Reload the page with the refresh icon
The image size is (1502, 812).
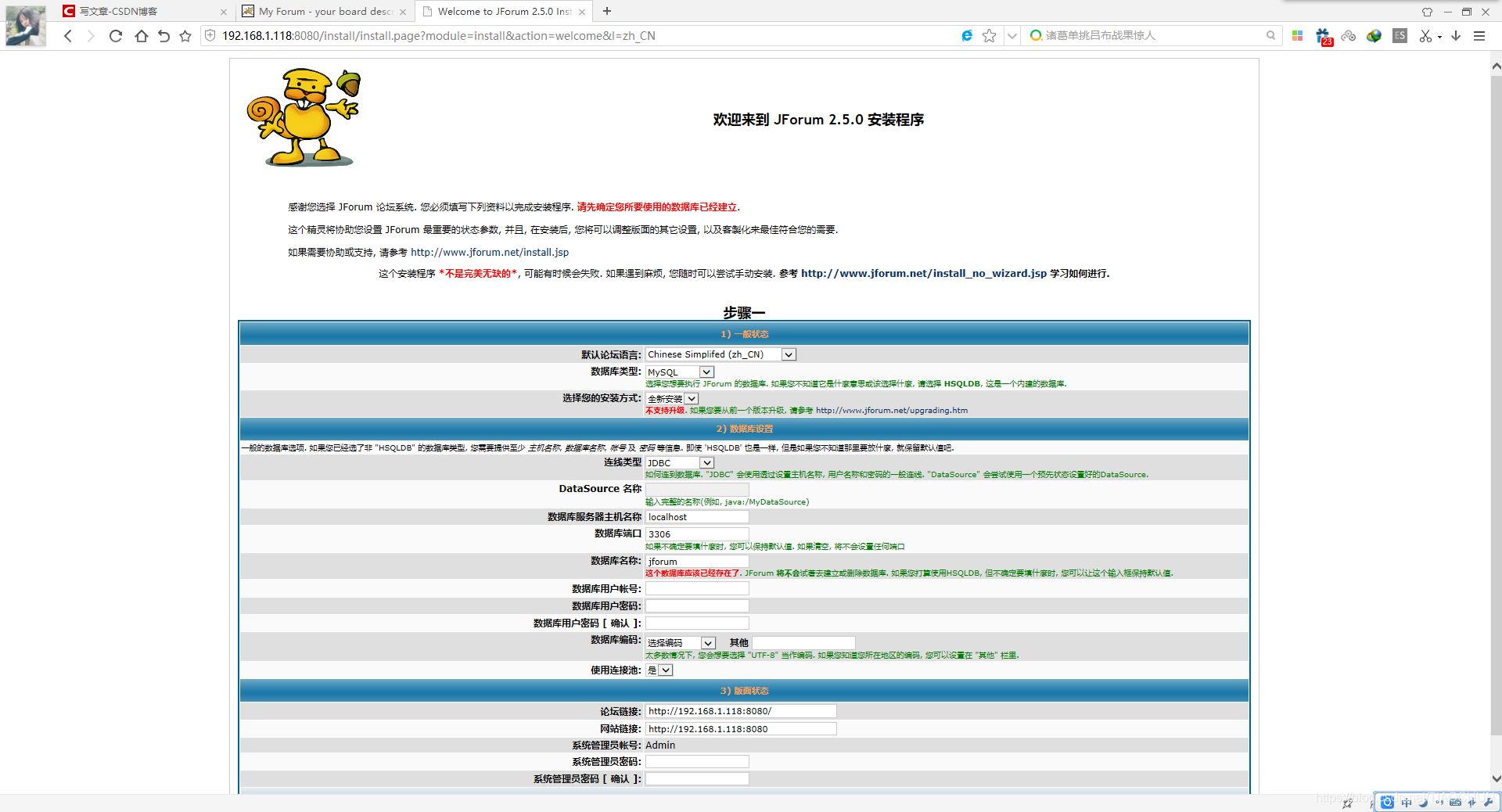point(116,36)
